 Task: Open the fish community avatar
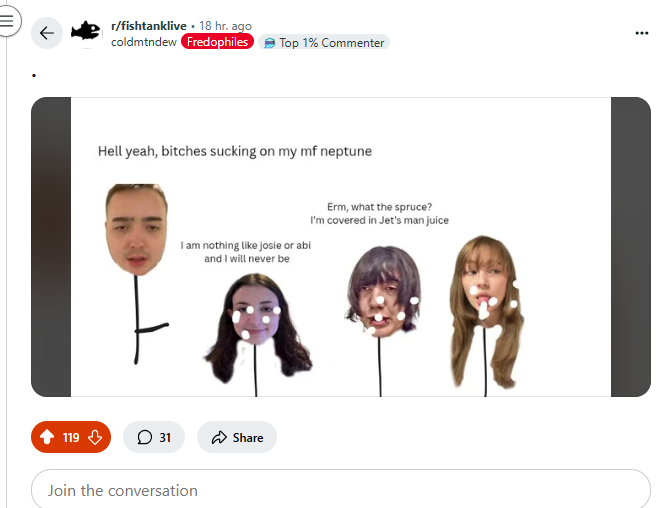pos(86,32)
